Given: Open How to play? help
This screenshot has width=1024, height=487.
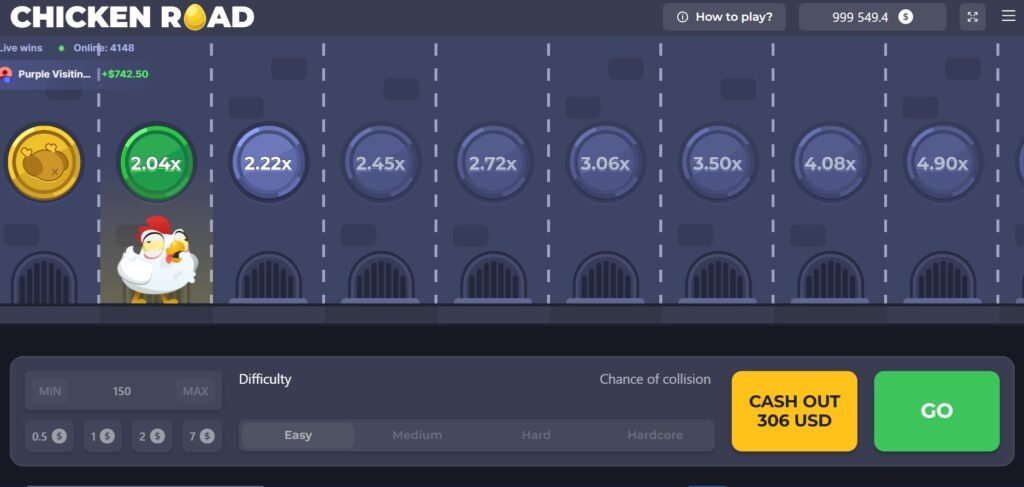Looking at the screenshot, I should pos(724,17).
